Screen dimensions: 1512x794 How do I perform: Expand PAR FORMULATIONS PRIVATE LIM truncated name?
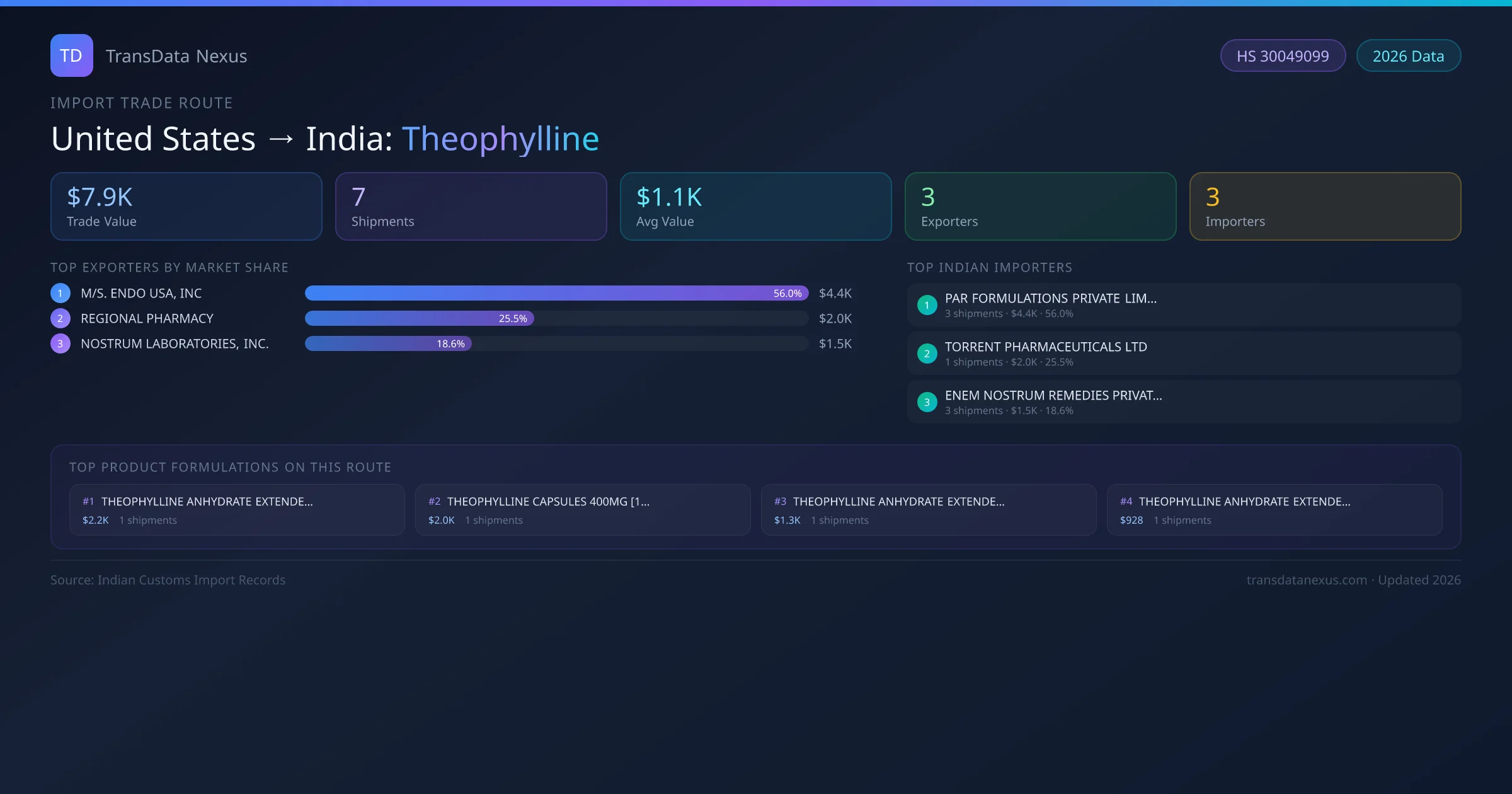[x=1051, y=299]
